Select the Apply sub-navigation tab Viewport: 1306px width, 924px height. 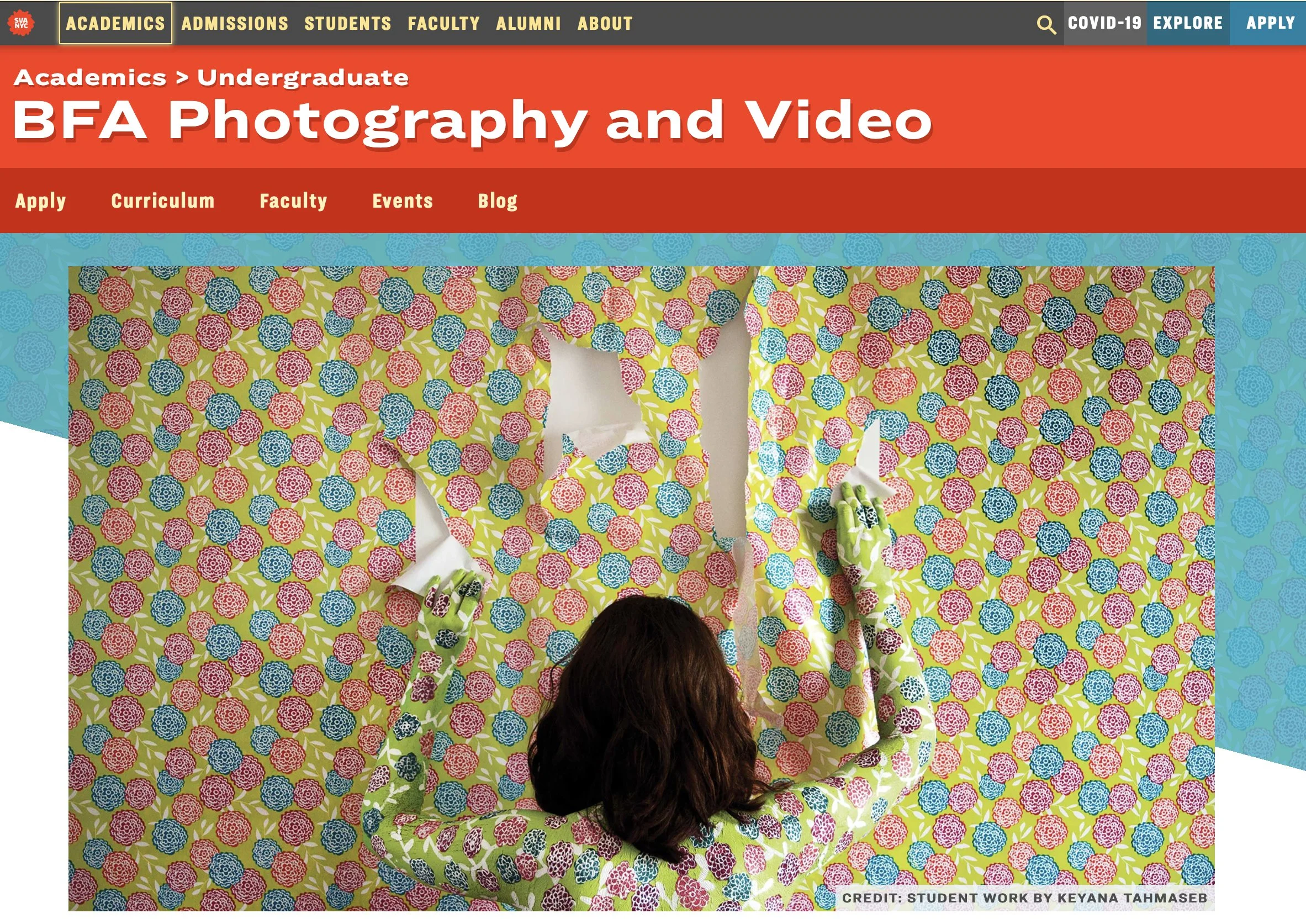pyautogui.click(x=40, y=201)
